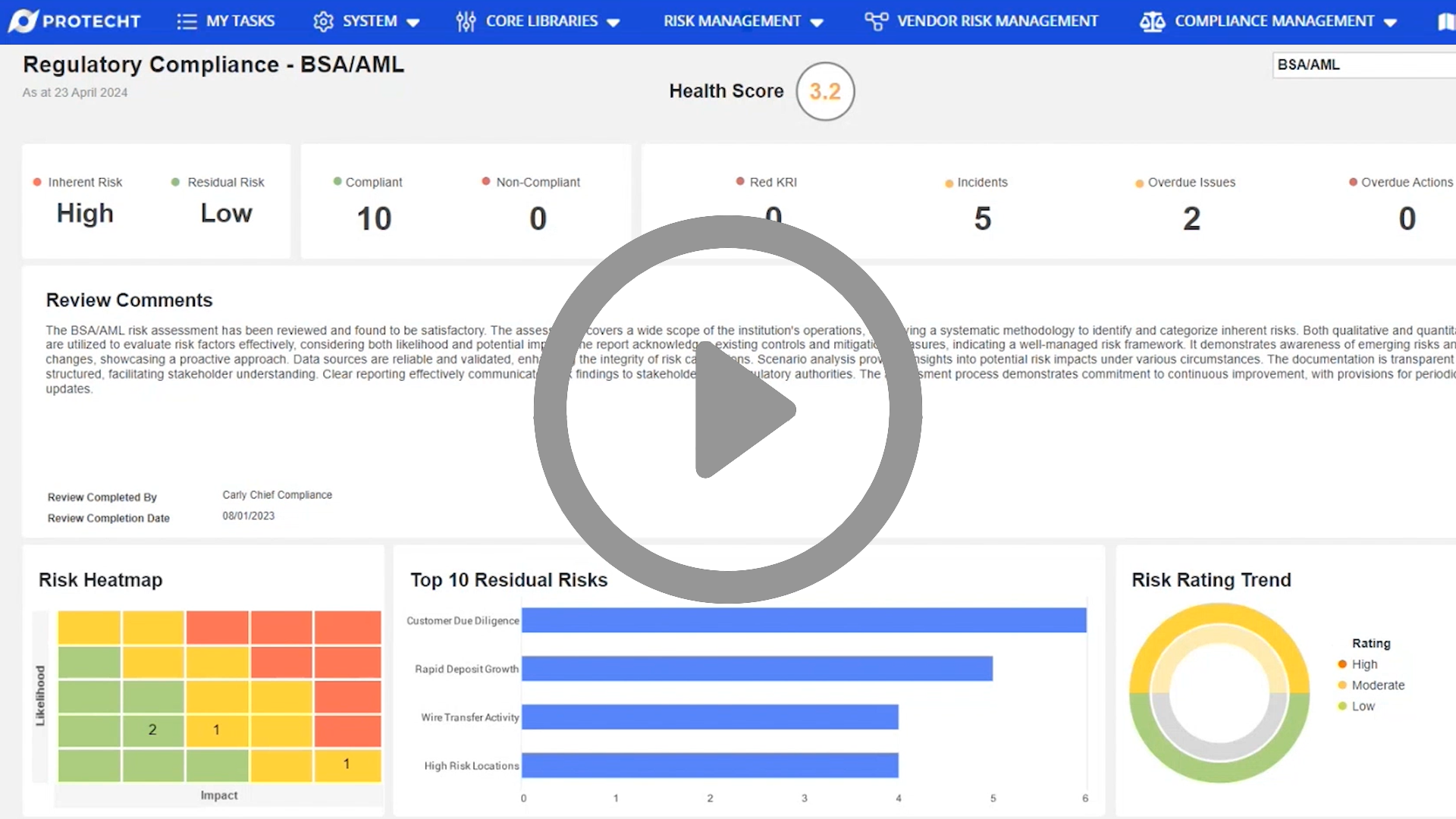
Task: Click the Compliance Management scales icon
Action: pyautogui.click(x=1153, y=20)
